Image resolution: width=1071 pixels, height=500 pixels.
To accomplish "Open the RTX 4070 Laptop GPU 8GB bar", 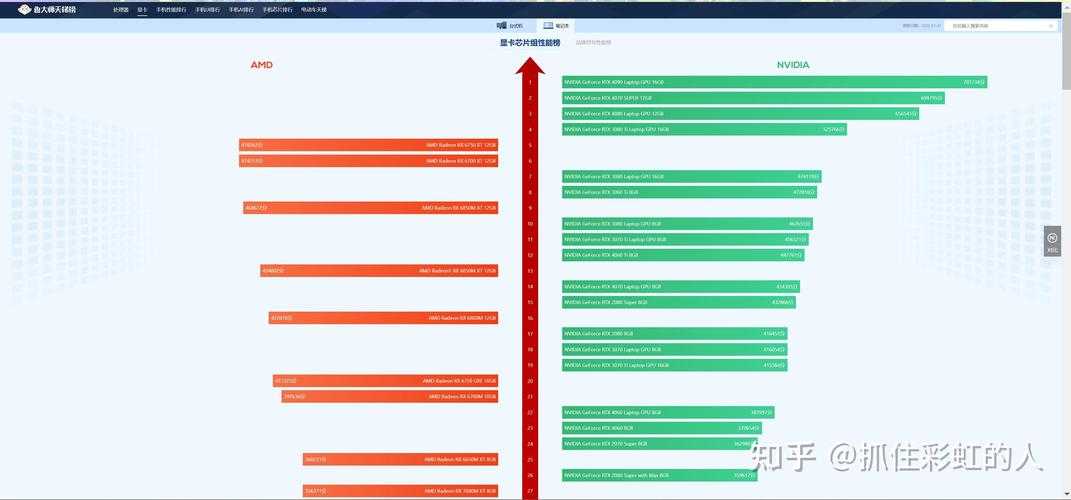I will click(x=681, y=286).
